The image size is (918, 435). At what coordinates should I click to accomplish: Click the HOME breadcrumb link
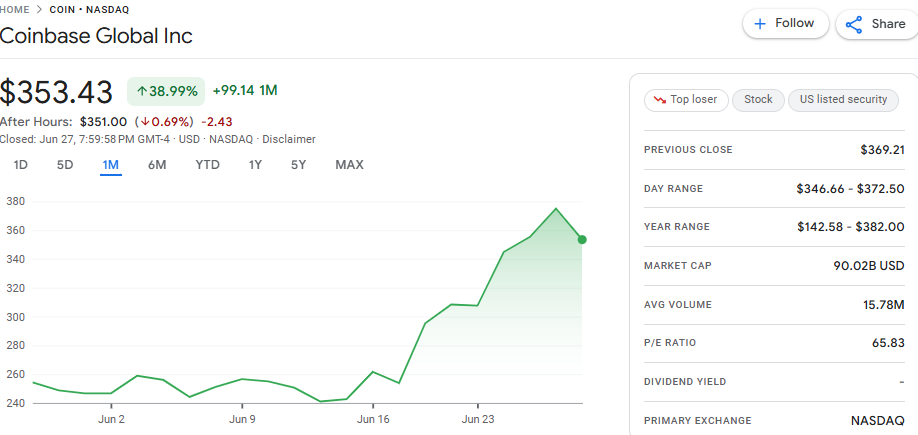[14, 9]
